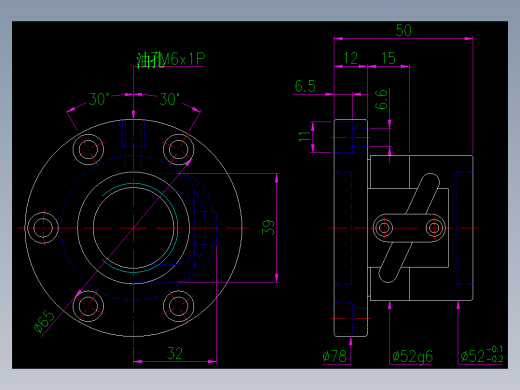Click the vertical 6.6 dimension label
Image resolution: width=520 pixels, height=390 pixels.
[382, 99]
